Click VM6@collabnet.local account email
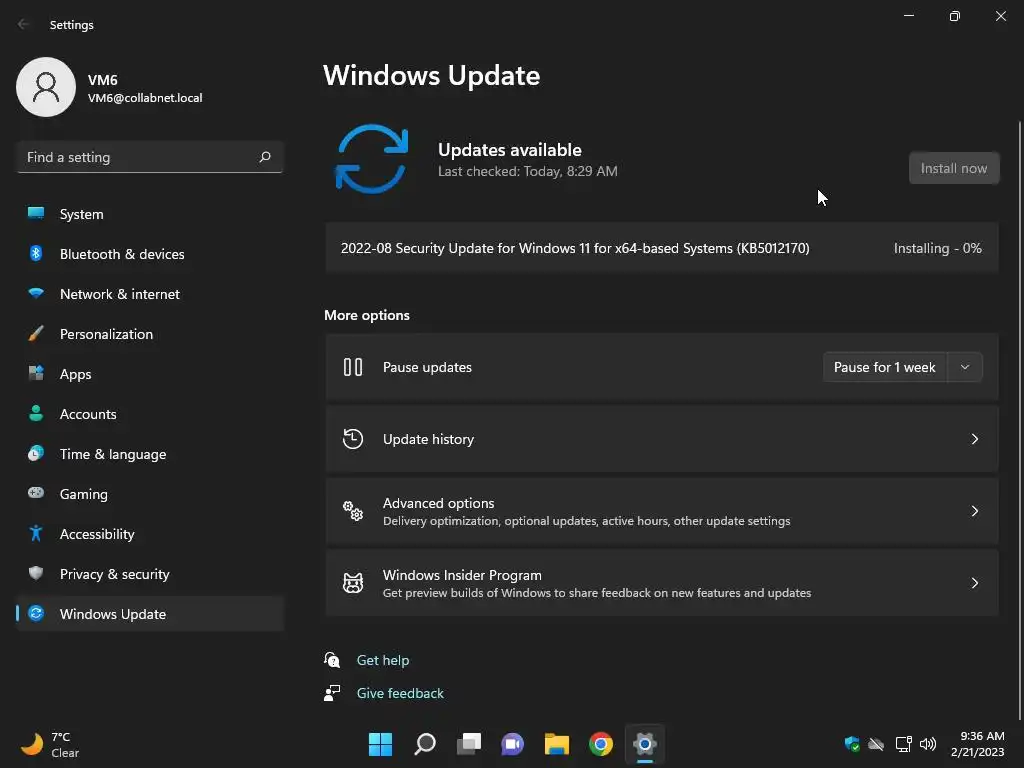The width and height of the screenshot is (1024, 768). coord(145,98)
